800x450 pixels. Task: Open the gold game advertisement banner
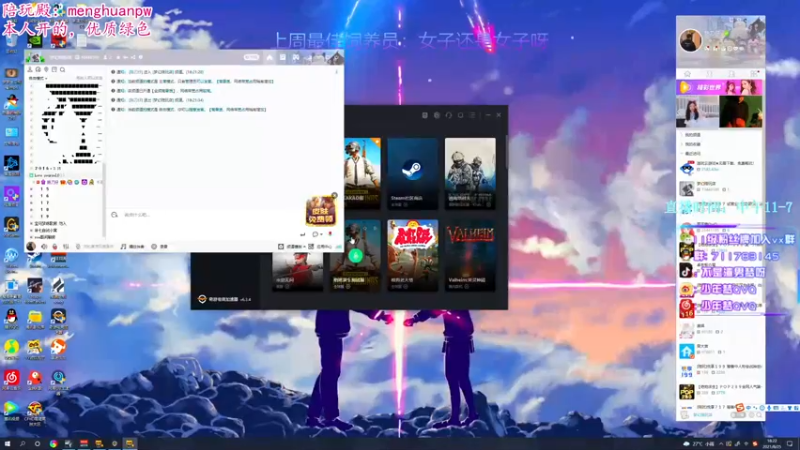[320, 211]
